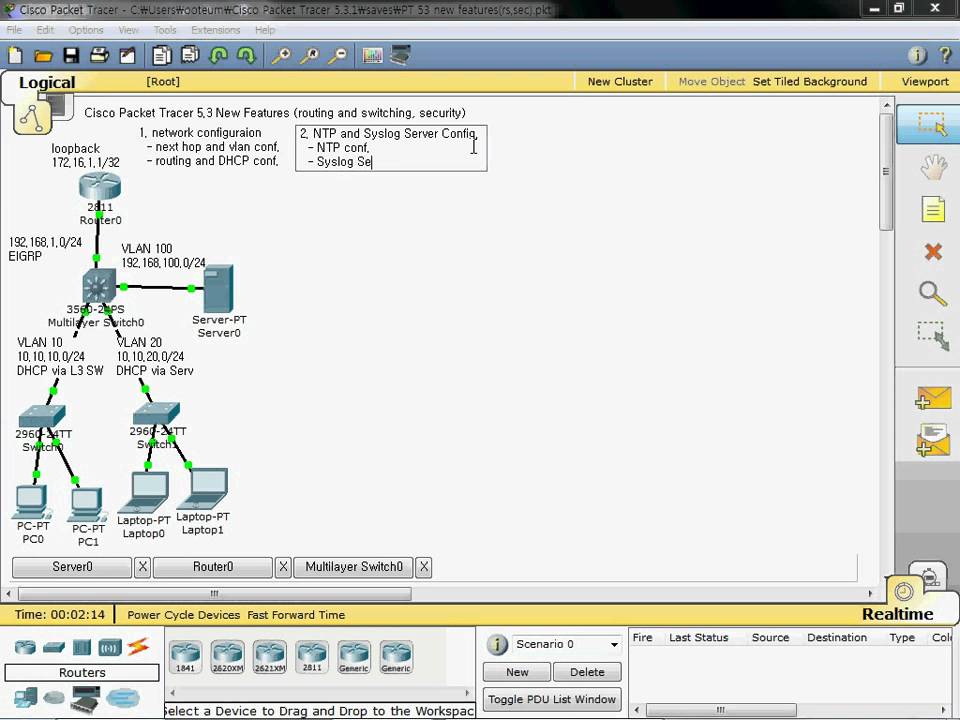The height and width of the screenshot is (720, 960).
Task: Open the Tools menu
Action: (165, 29)
